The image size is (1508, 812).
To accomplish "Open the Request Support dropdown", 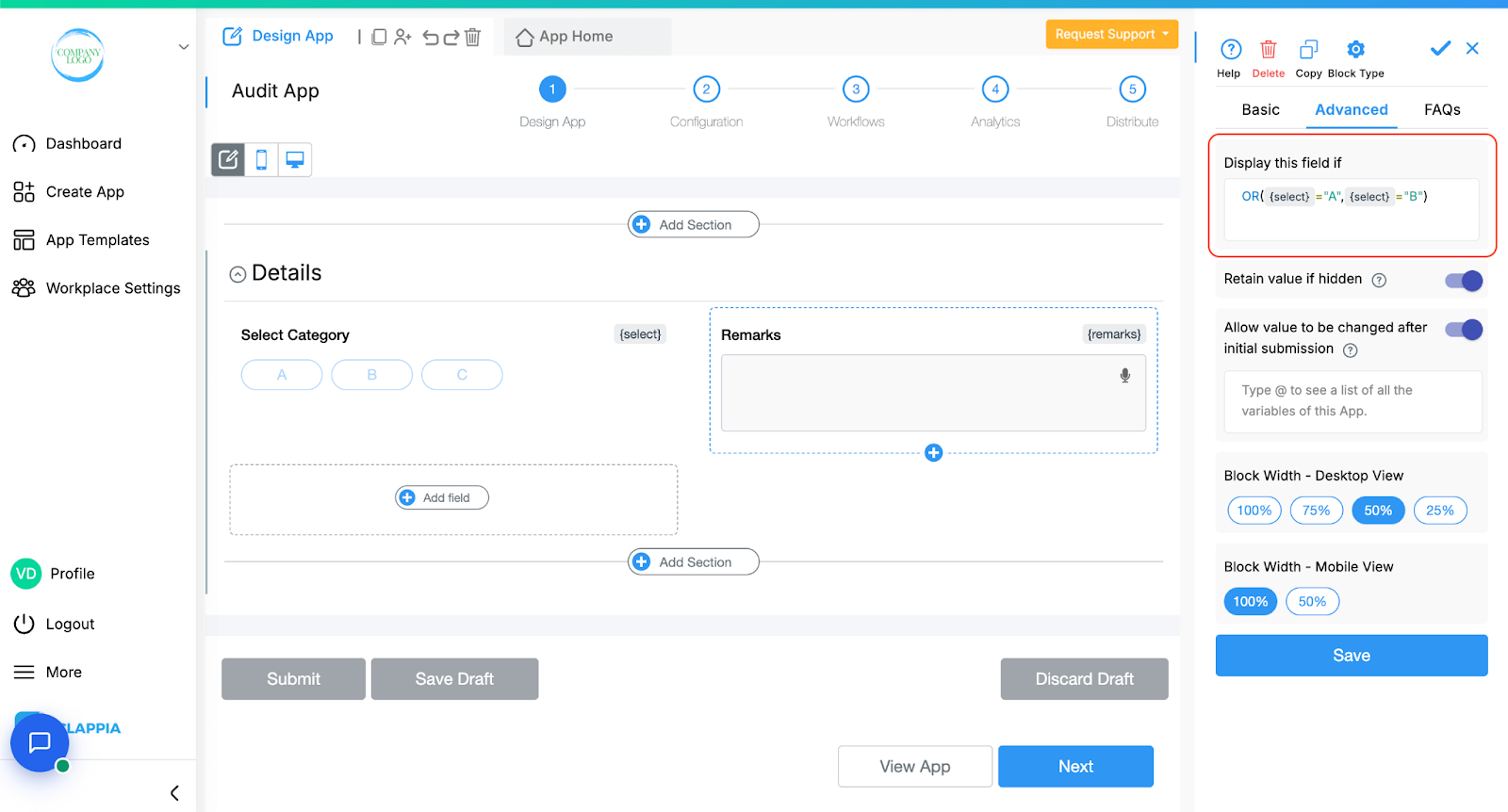I will point(1112,34).
